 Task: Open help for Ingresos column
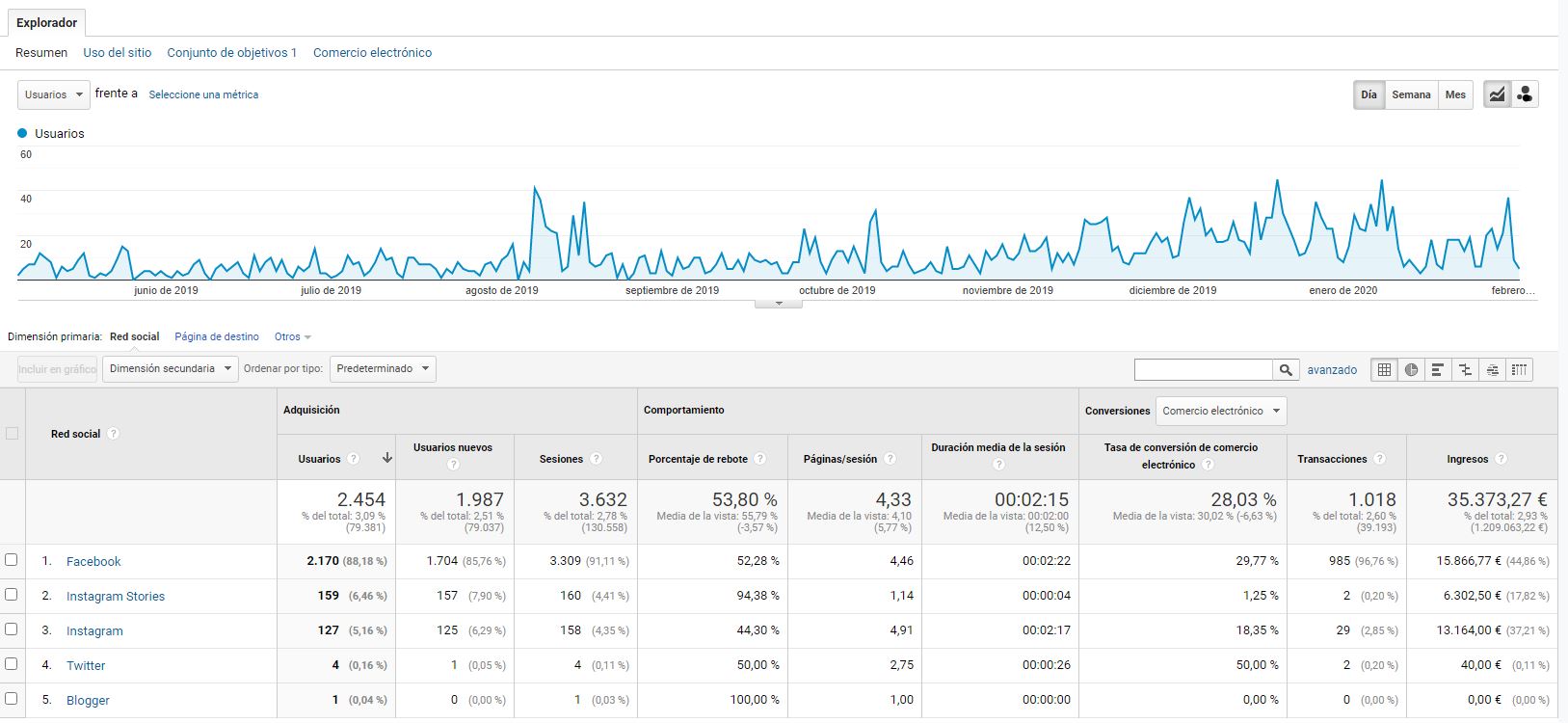[x=1502, y=459]
